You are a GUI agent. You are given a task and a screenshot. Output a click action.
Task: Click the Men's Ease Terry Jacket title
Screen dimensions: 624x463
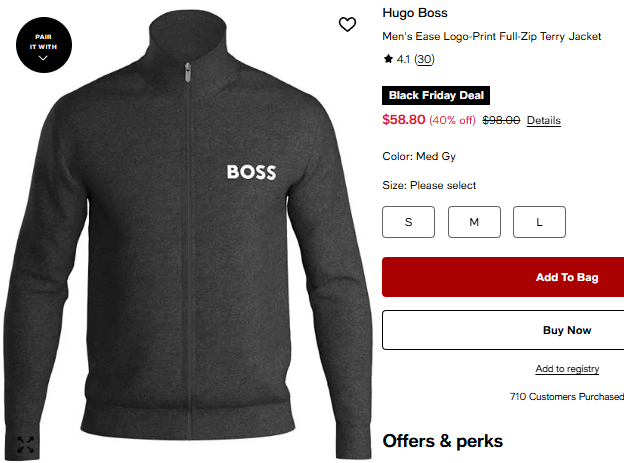492,36
